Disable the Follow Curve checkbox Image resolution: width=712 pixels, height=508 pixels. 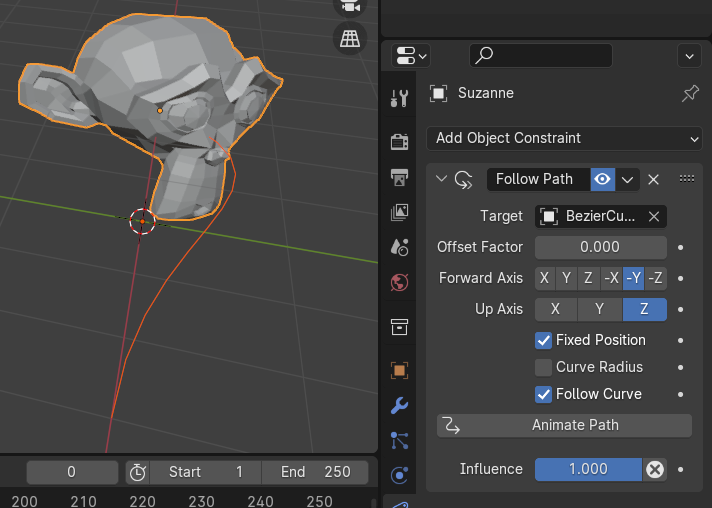coord(544,394)
